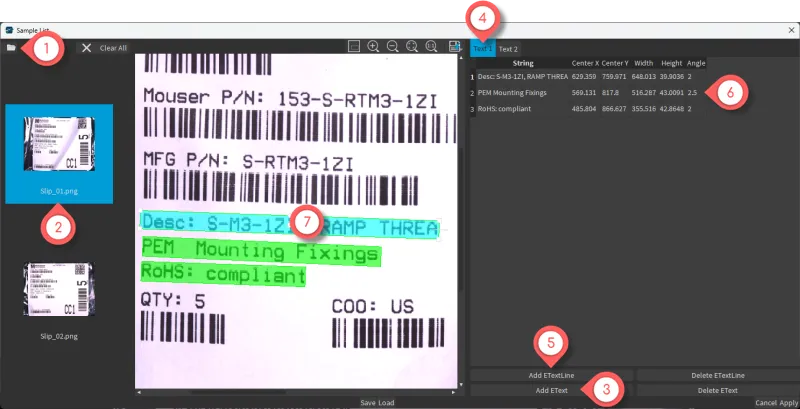Click the Add ETextLine button
The width and height of the screenshot is (800, 409).
tap(552, 375)
